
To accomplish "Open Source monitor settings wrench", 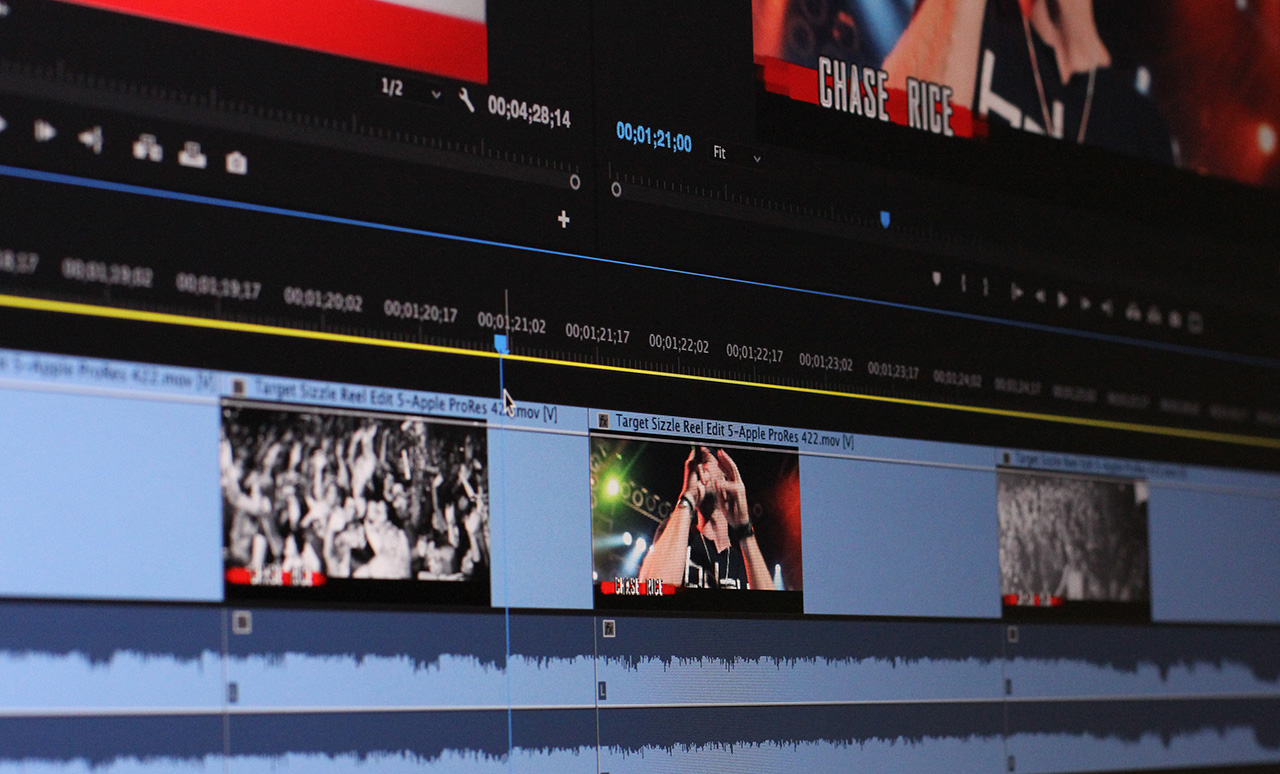I will point(466,99).
